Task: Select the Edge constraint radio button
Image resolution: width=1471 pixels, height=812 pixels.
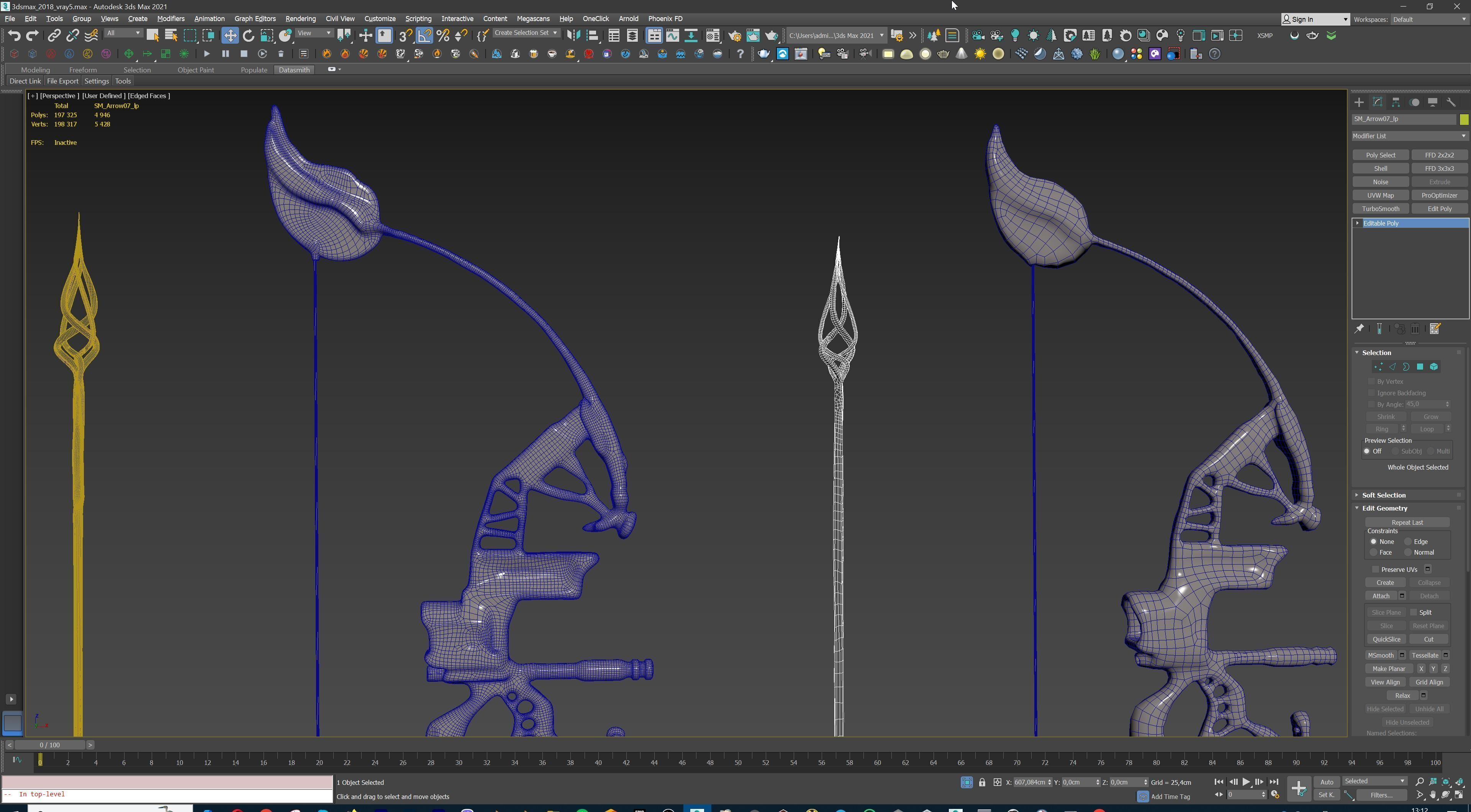Action: [x=1408, y=541]
